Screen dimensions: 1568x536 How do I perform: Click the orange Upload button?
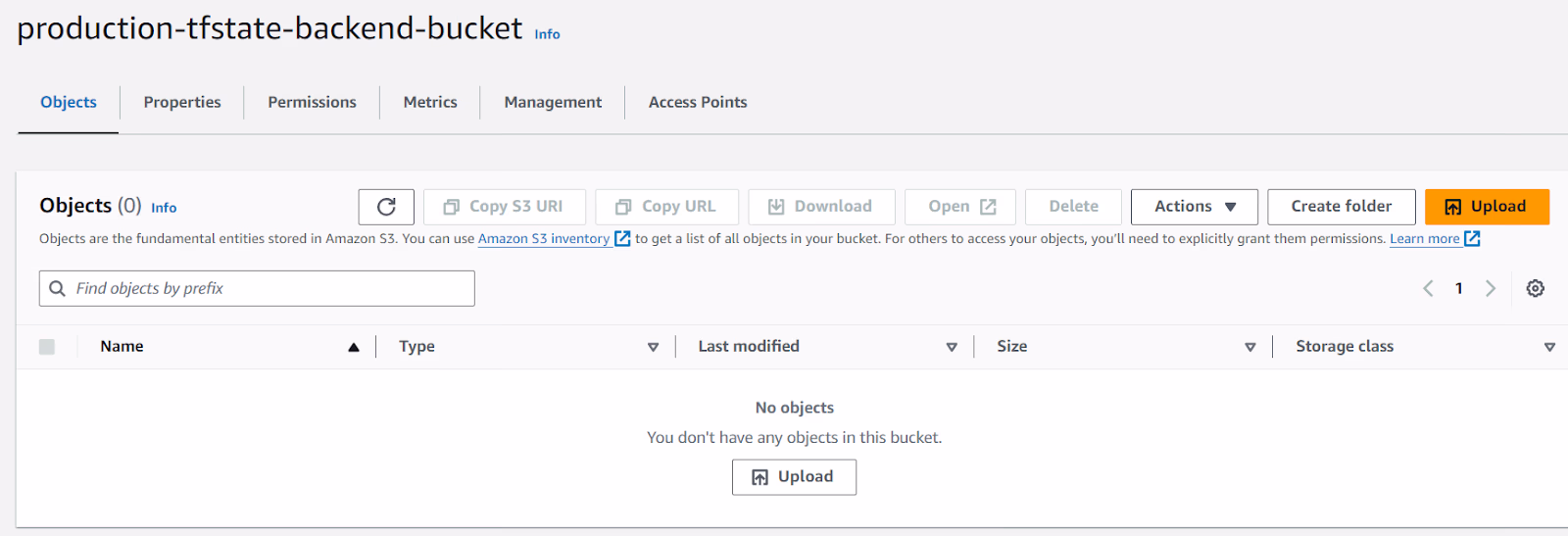click(1487, 207)
